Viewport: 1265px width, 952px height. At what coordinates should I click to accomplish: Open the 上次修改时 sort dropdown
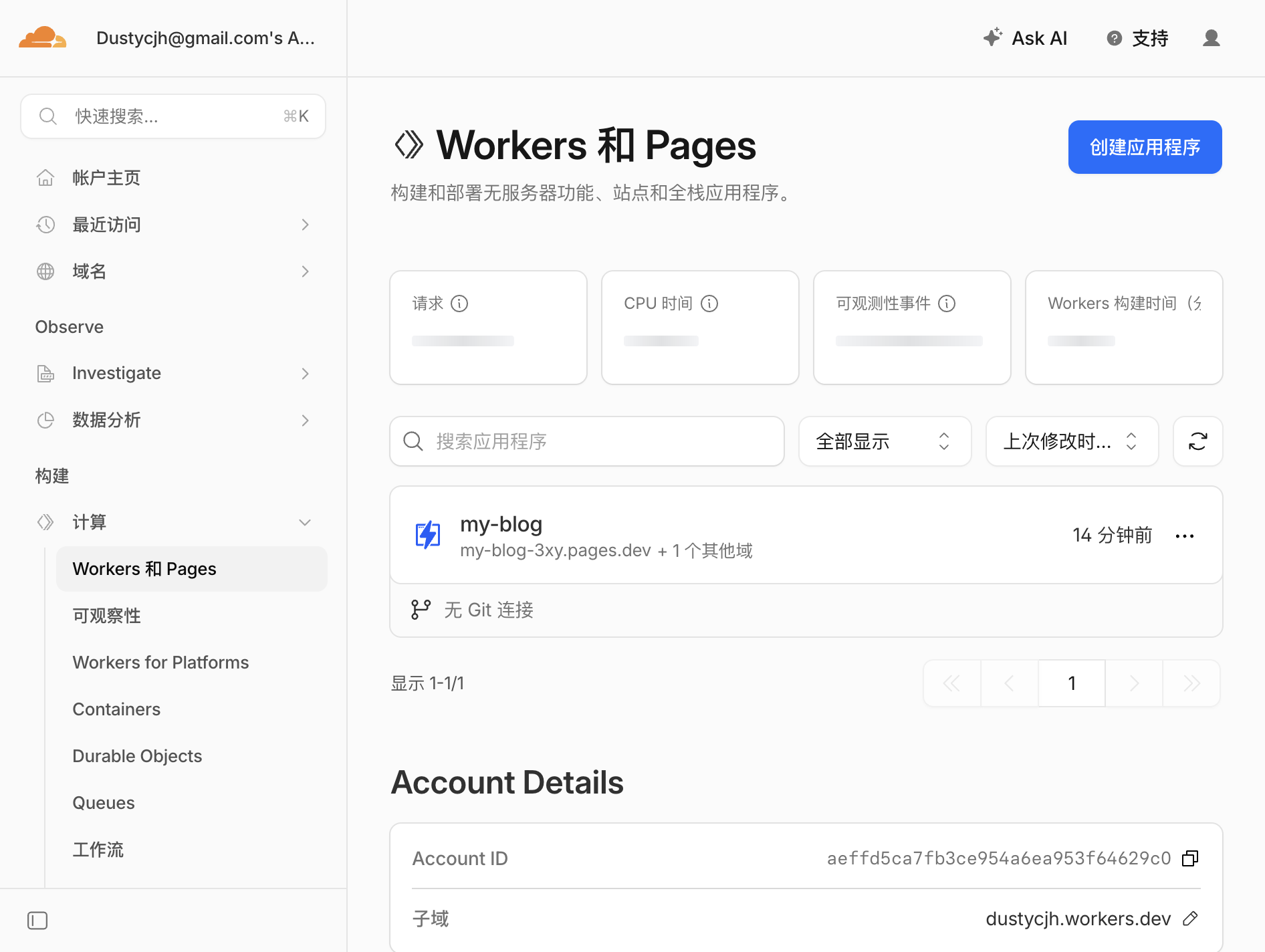point(1072,441)
